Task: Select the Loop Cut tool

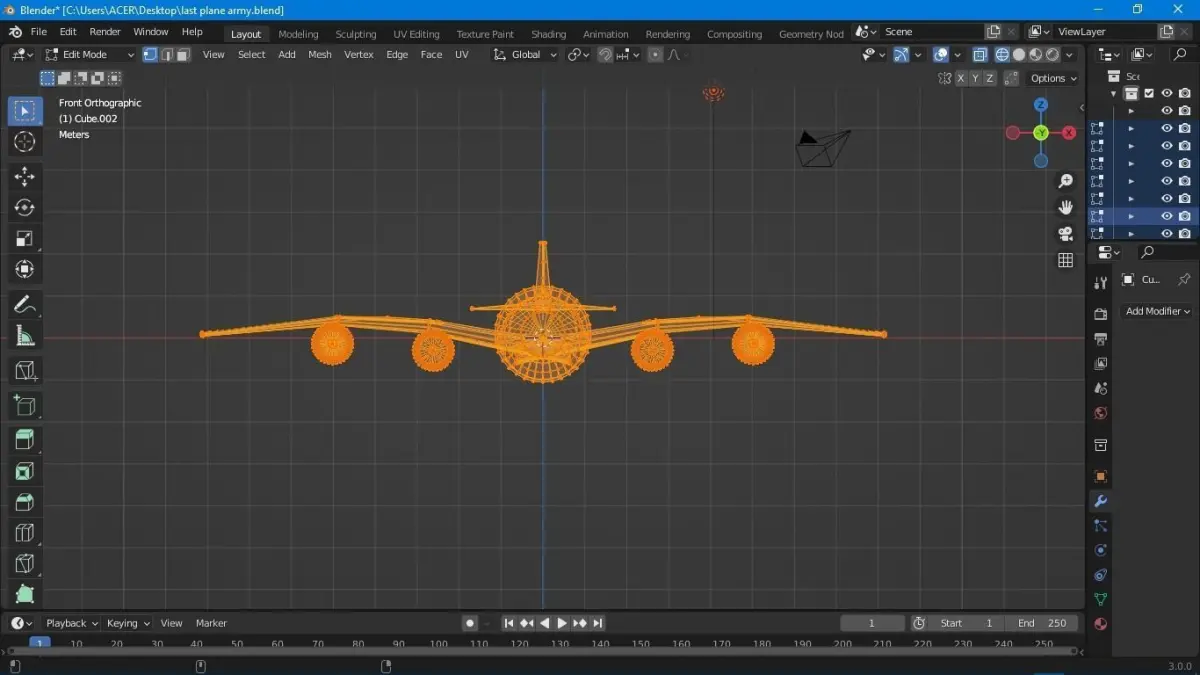Action: point(25,533)
